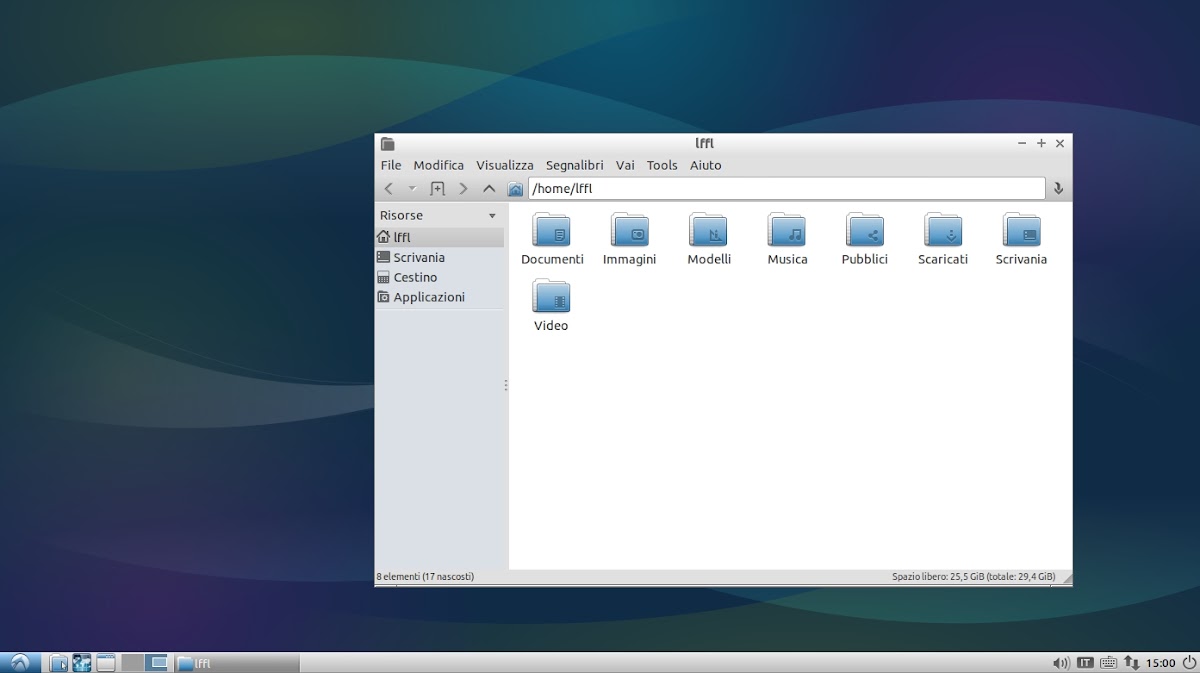1200x673 pixels.
Task: Open Cestino trash in the sidebar
Action: tap(440, 278)
